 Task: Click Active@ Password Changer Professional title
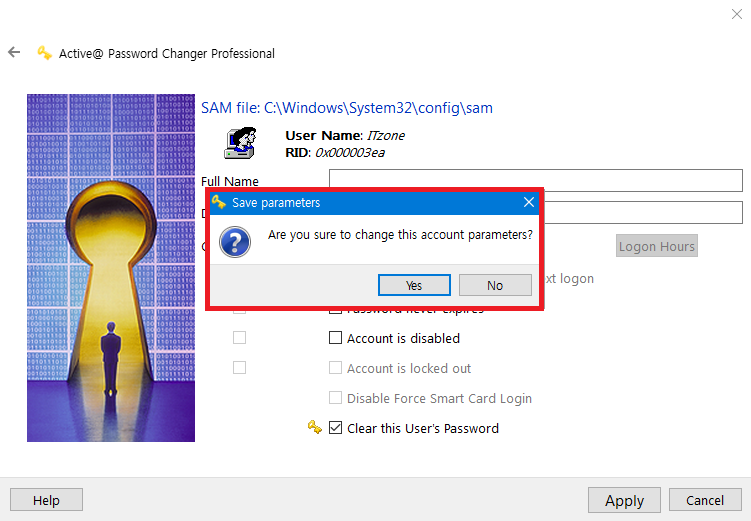click(167, 54)
